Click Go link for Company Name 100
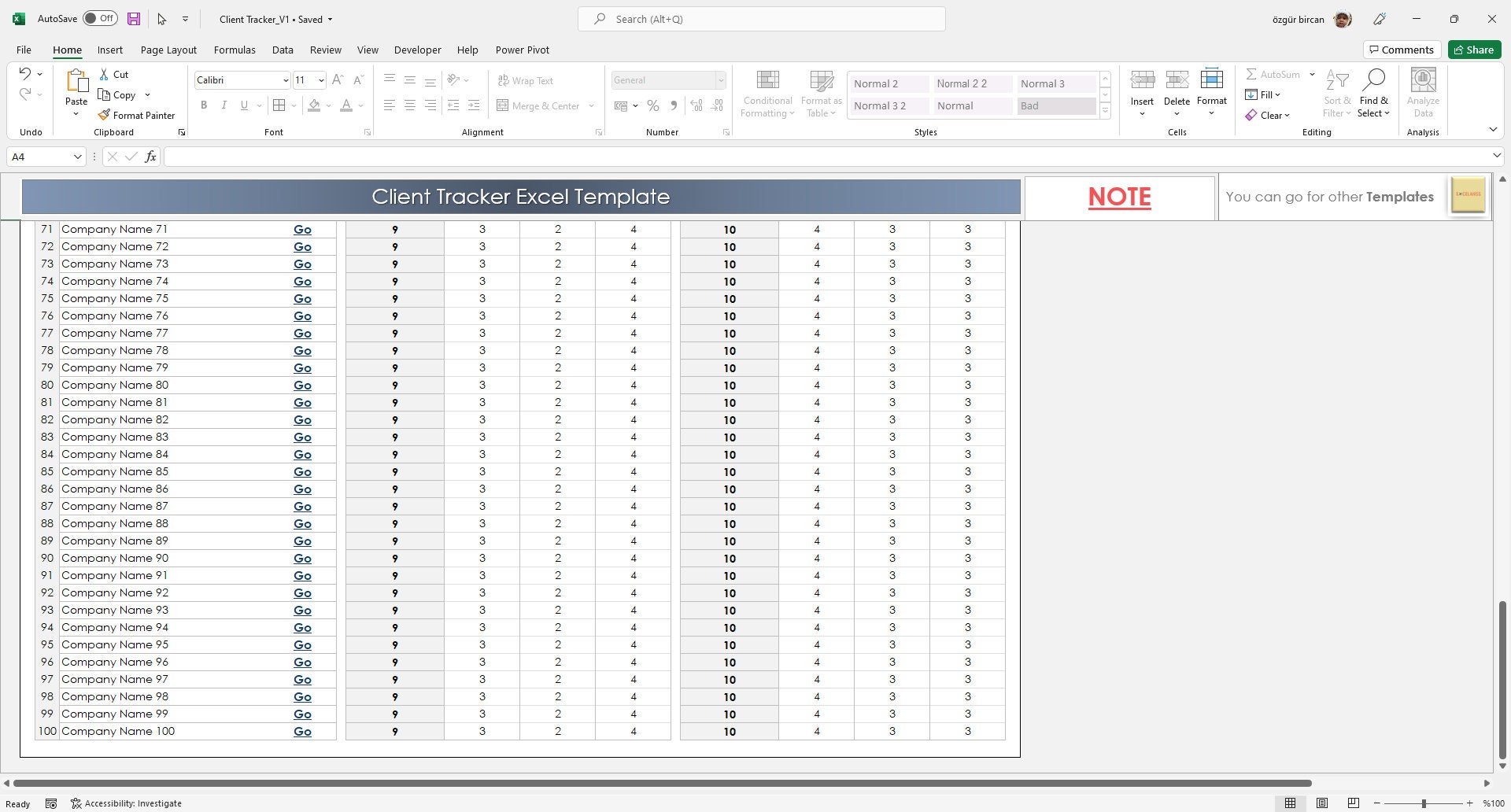Viewport: 1511px width, 812px height. click(x=302, y=732)
